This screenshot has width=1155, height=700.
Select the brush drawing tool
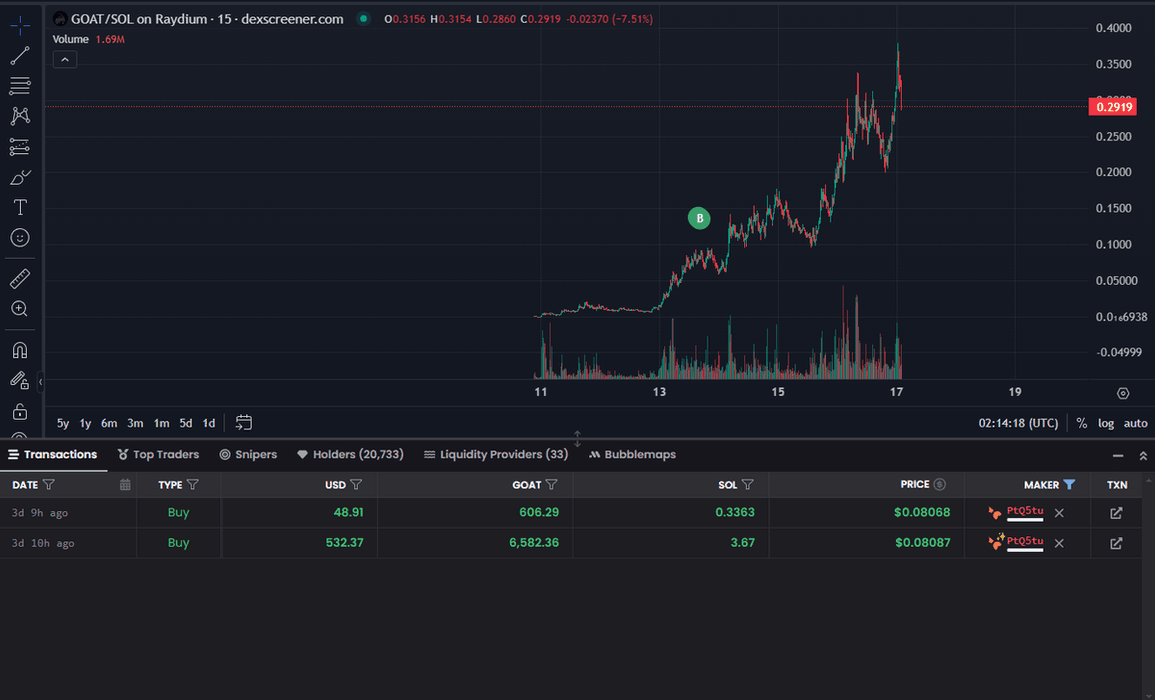point(20,178)
